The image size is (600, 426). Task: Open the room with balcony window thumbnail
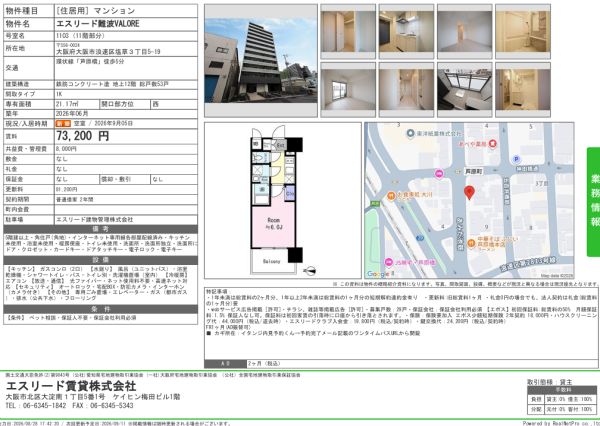coord(348,90)
